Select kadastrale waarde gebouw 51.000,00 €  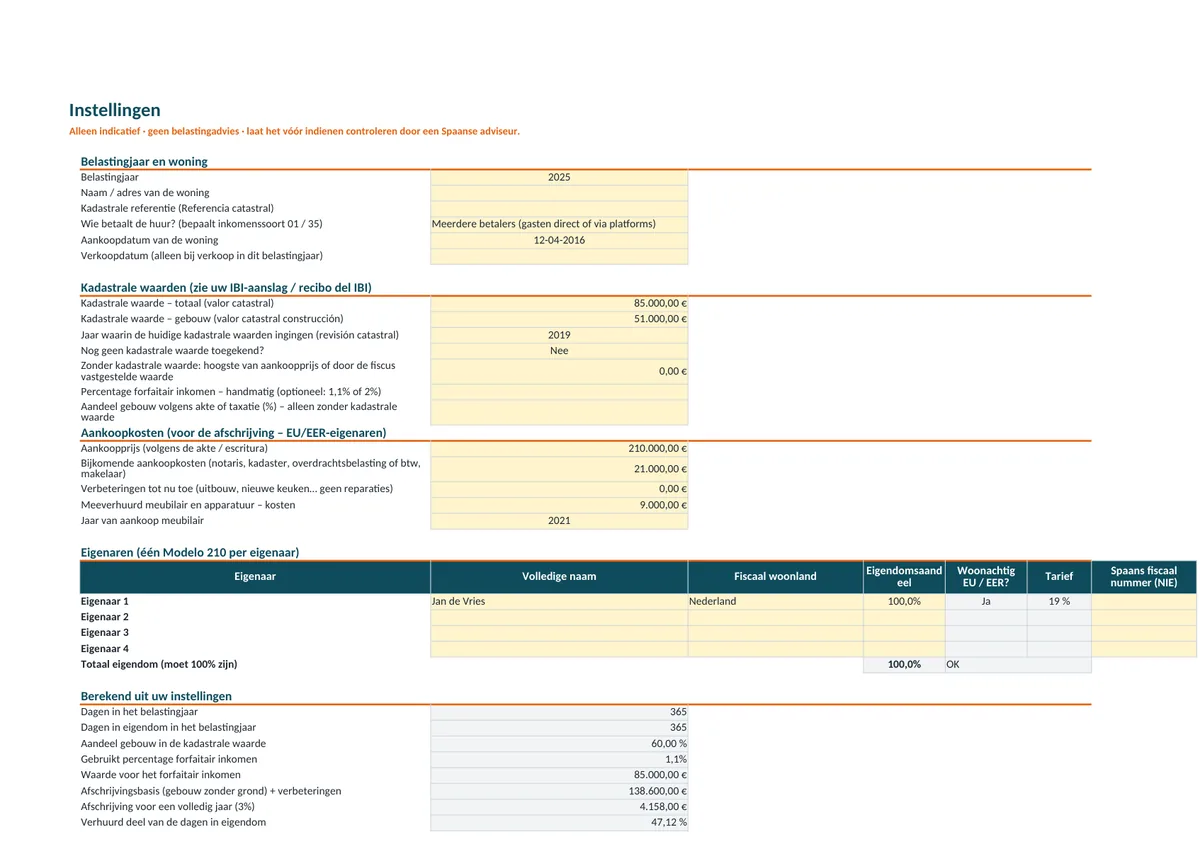(559, 319)
